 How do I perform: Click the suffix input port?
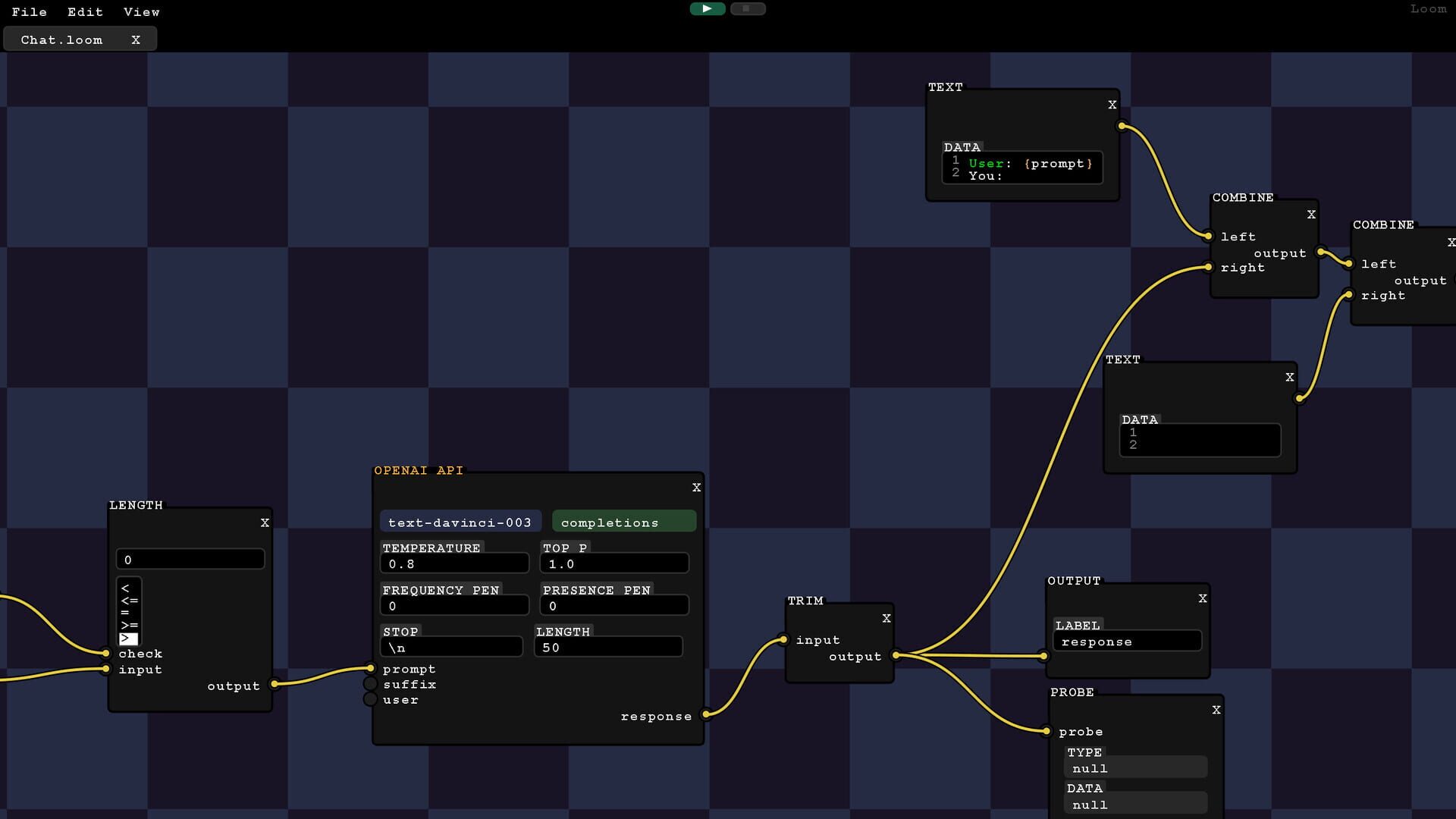coord(370,684)
